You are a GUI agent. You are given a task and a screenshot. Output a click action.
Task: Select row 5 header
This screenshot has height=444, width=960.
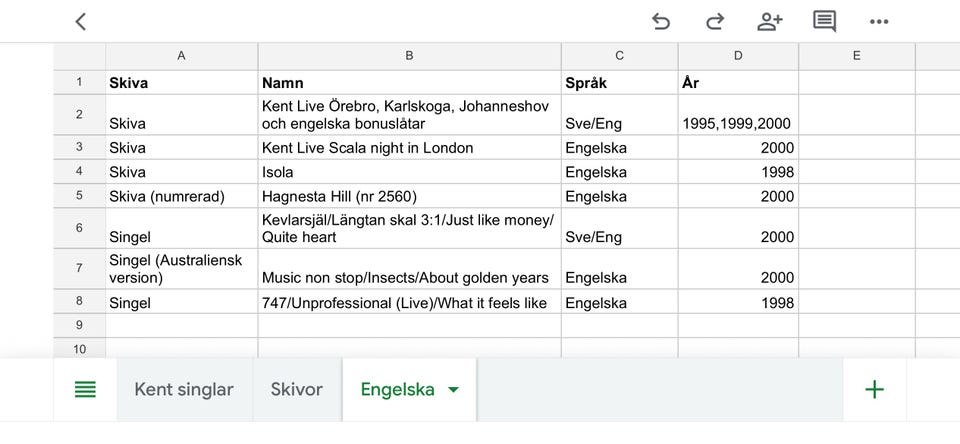tap(79, 196)
